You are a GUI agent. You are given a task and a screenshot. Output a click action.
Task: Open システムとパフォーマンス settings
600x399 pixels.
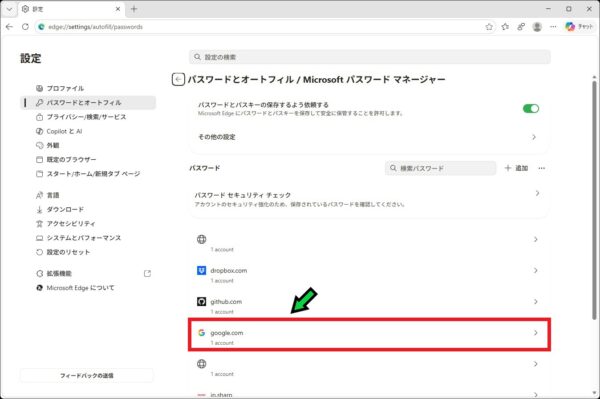(88, 238)
